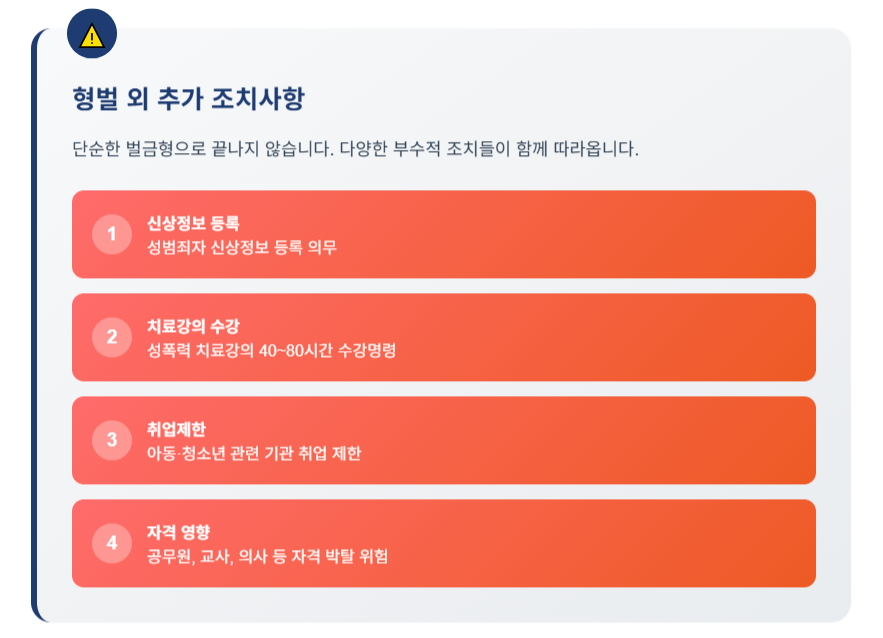The width and height of the screenshot is (883, 638).
Task: Click empty area of first red card
Action: point(563,234)
